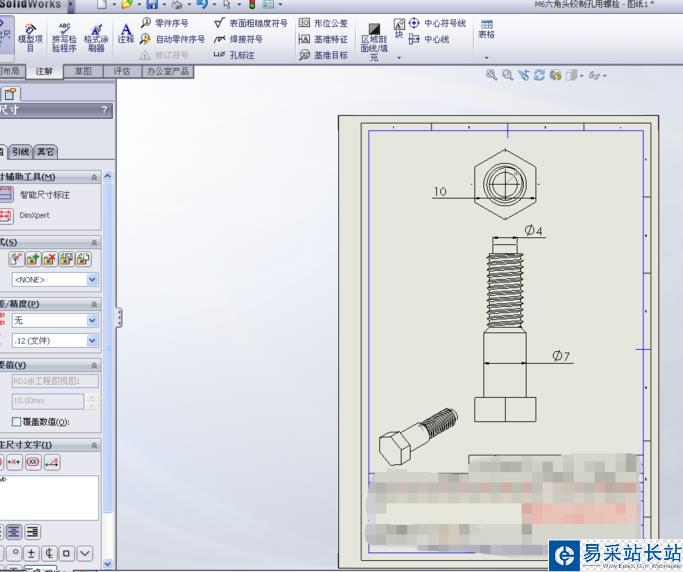Switch to the 注解 annotation tab
Image resolution: width=683 pixels, height=572 pixels.
point(44,71)
